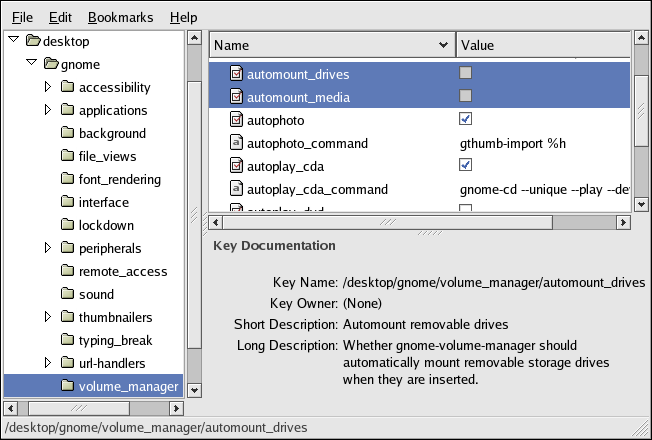652x440 pixels.
Task: Uncheck the autophoto checkbox
Action: click(465, 119)
